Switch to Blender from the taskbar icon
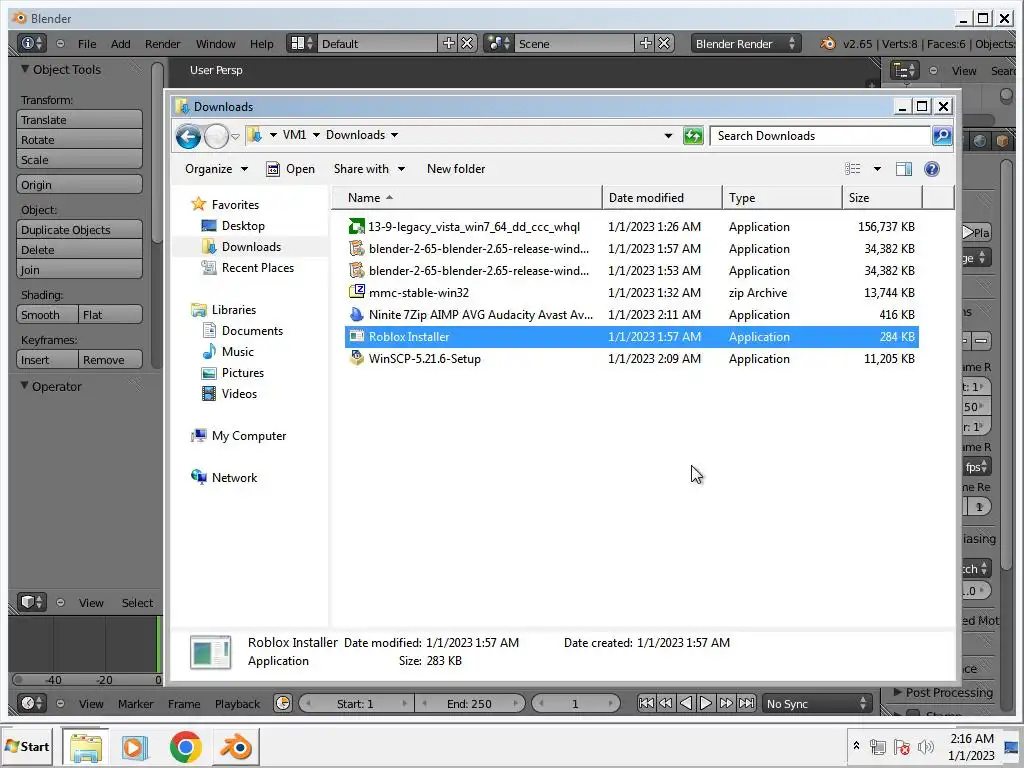Viewport: 1024px width, 768px height. 236,746
